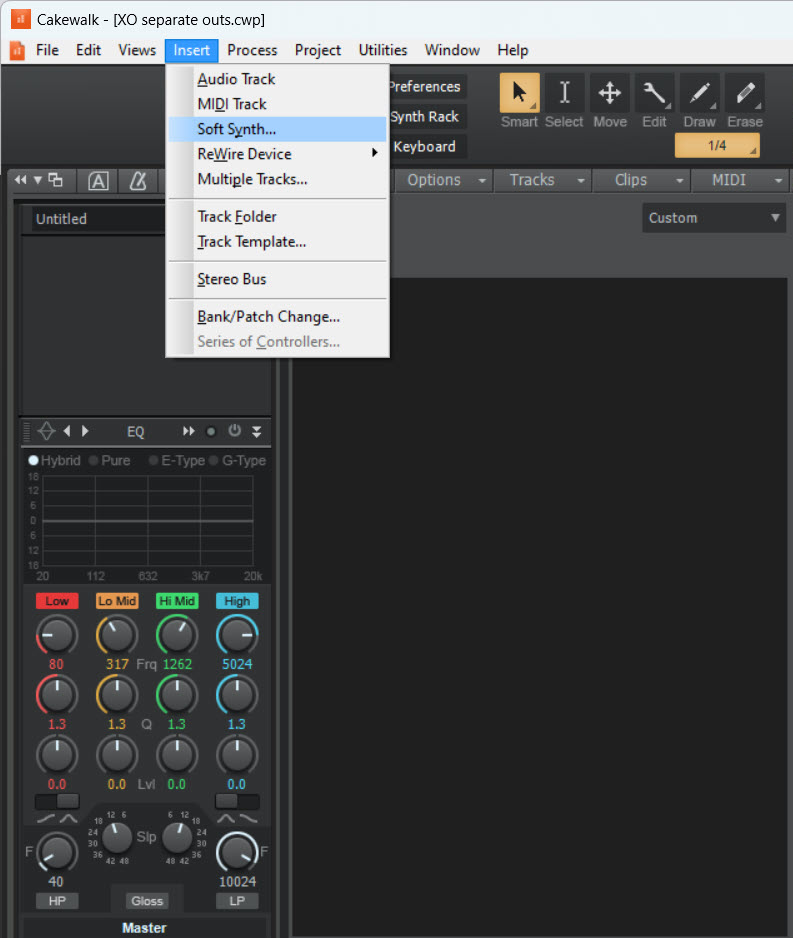The height and width of the screenshot is (938, 793).
Task: Toggle the High band
Action: [x=237, y=601]
